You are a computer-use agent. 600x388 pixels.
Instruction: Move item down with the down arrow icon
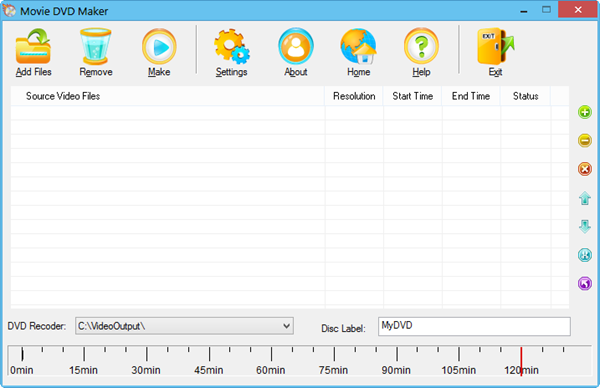coord(585,226)
